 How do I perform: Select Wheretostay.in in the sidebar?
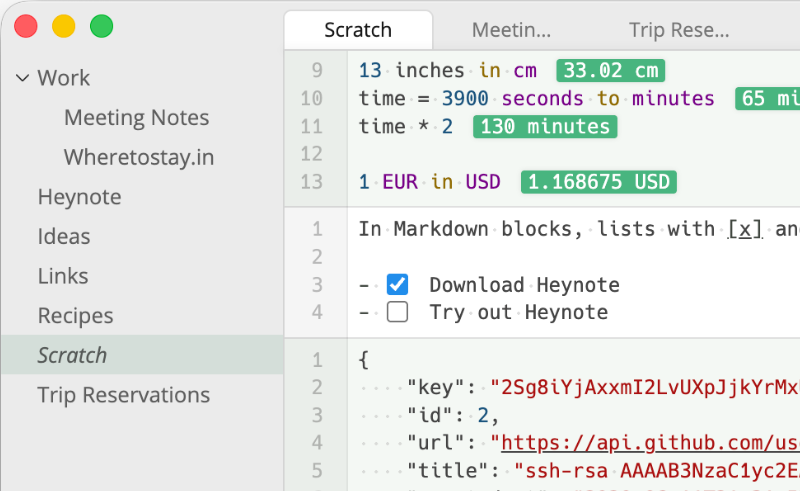[138, 158]
